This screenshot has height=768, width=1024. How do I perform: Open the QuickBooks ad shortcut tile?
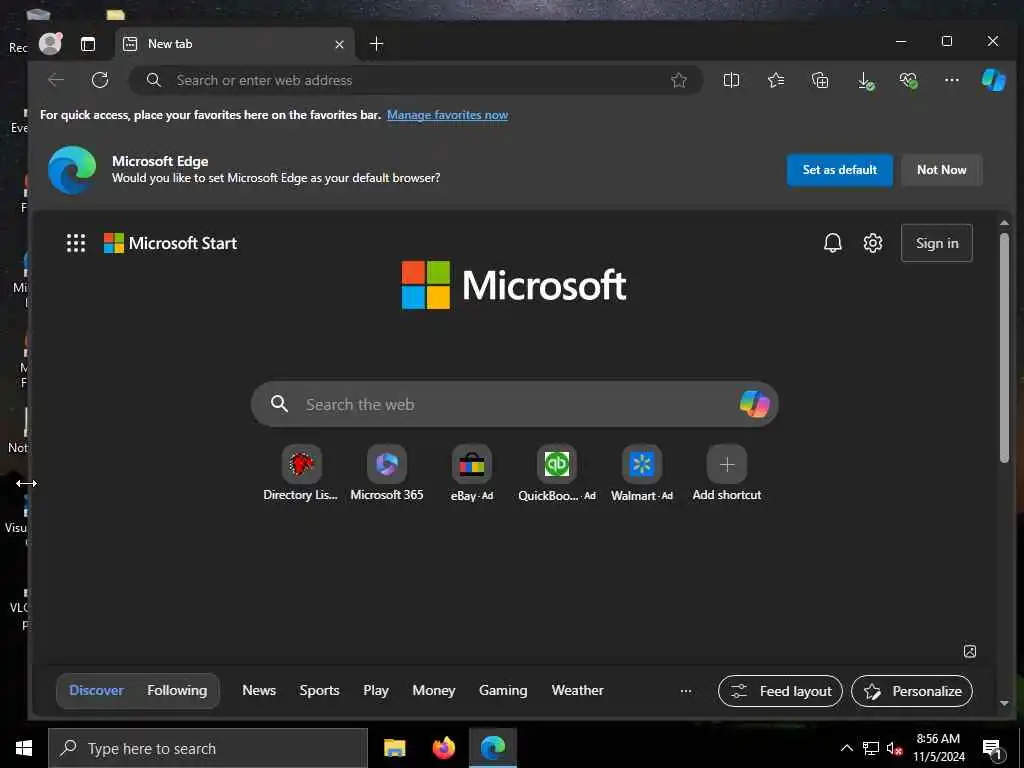pyautogui.click(x=556, y=473)
